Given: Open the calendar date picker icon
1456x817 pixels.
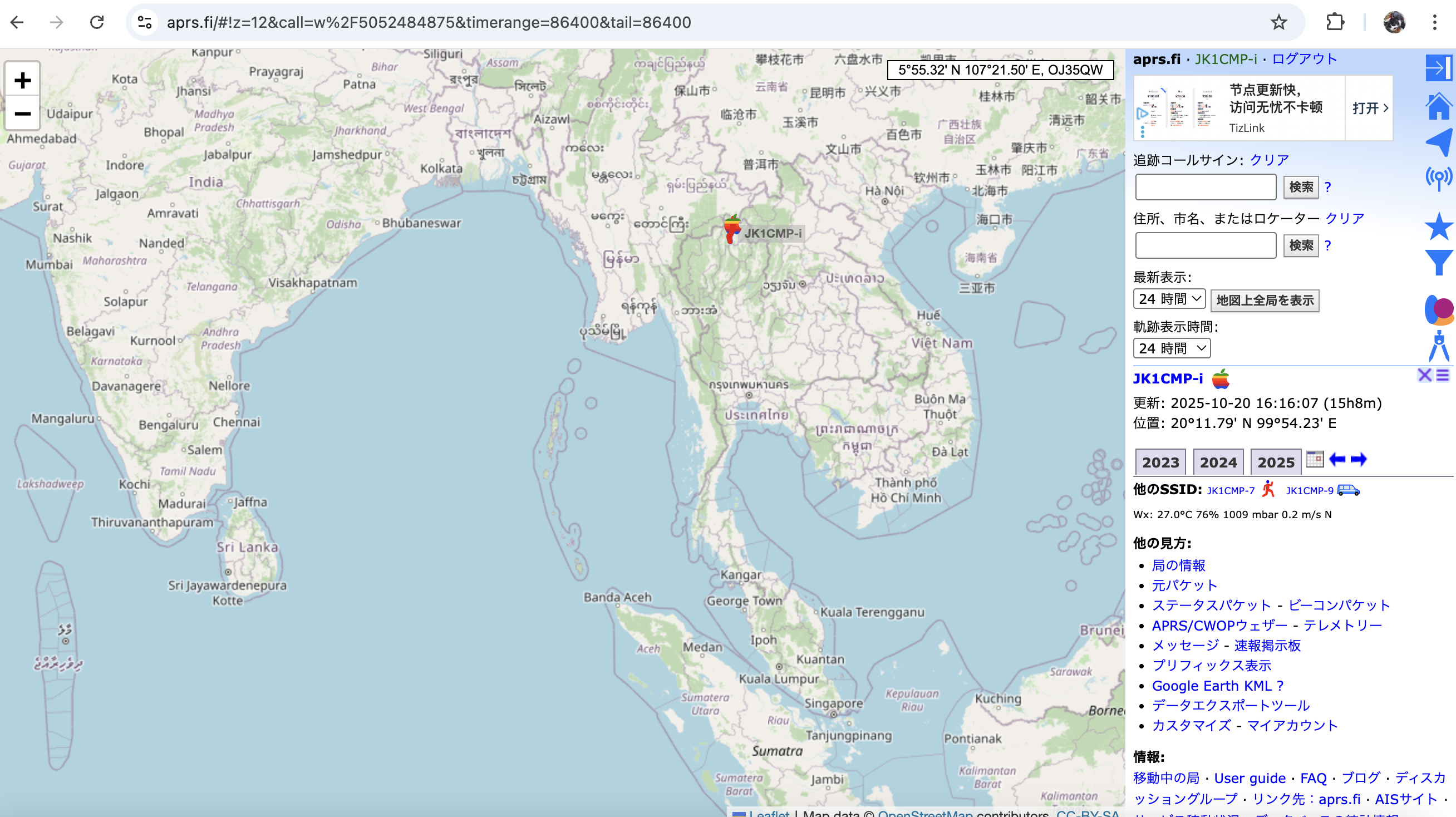Looking at the screenshot, I should click(1315, 459).
